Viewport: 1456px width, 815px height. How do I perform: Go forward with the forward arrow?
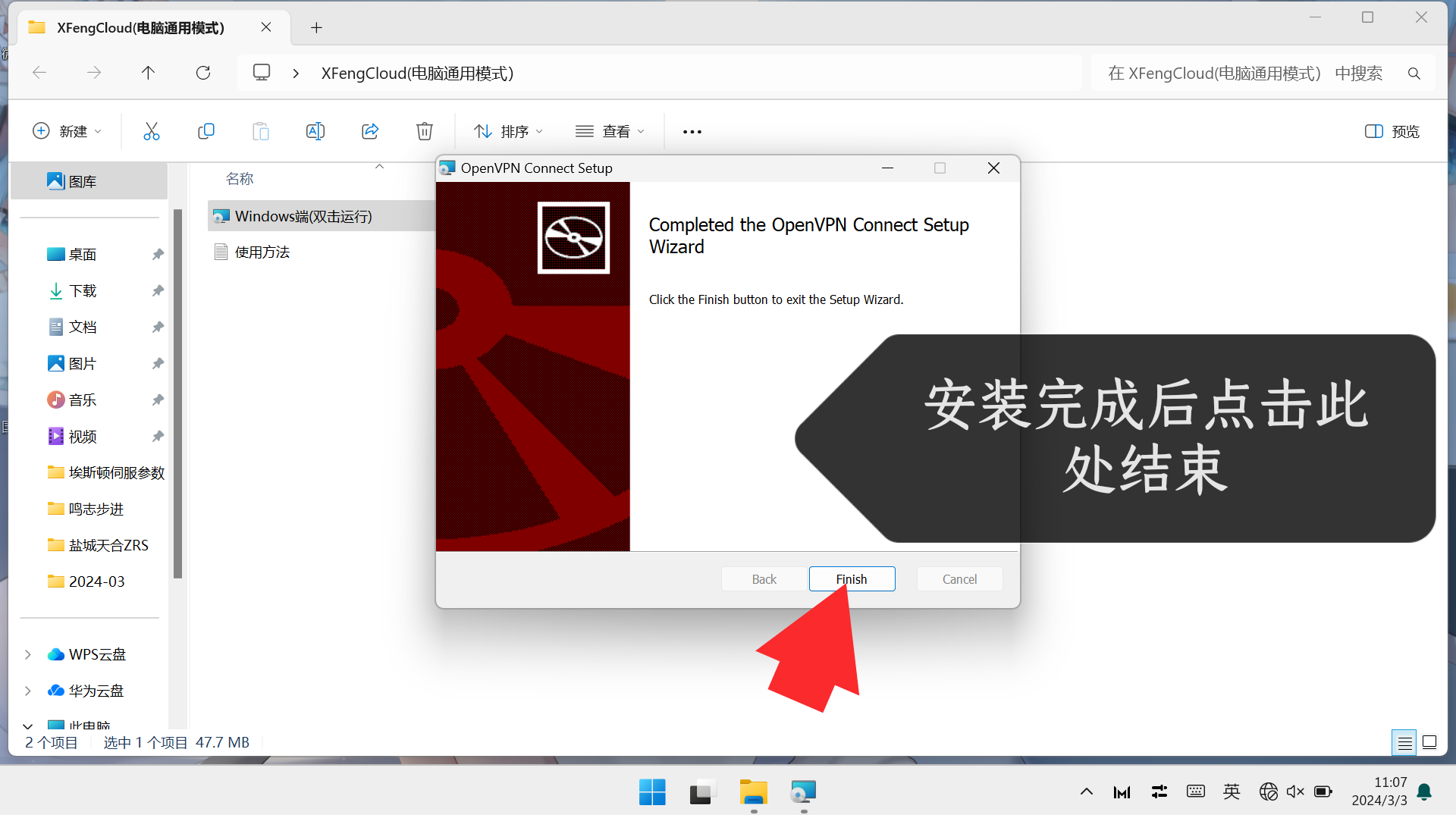94,73
